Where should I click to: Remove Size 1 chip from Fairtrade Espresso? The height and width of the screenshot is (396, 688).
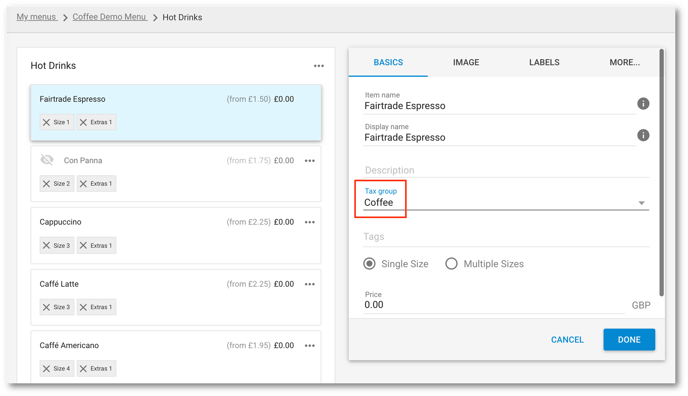46,122
